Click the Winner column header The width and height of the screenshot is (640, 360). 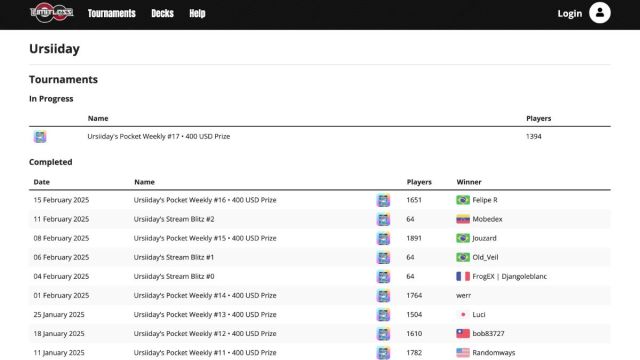click(x=469, y=182)
